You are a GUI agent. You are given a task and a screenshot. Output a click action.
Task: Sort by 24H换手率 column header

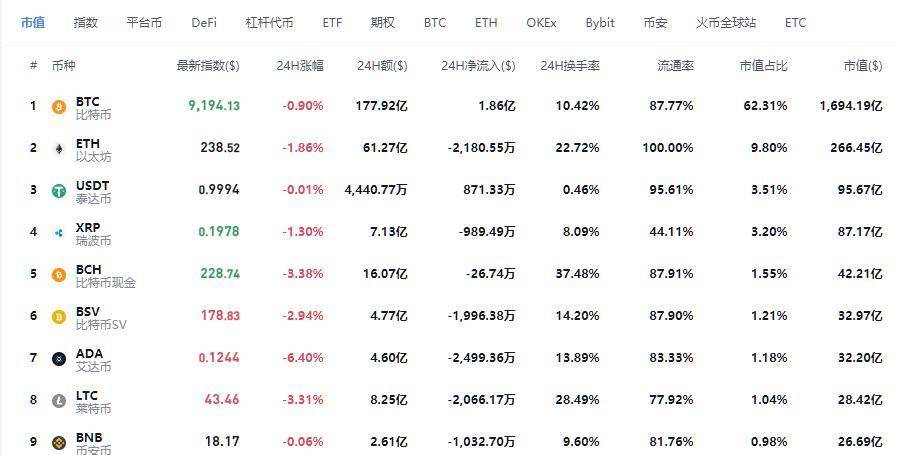569,66
